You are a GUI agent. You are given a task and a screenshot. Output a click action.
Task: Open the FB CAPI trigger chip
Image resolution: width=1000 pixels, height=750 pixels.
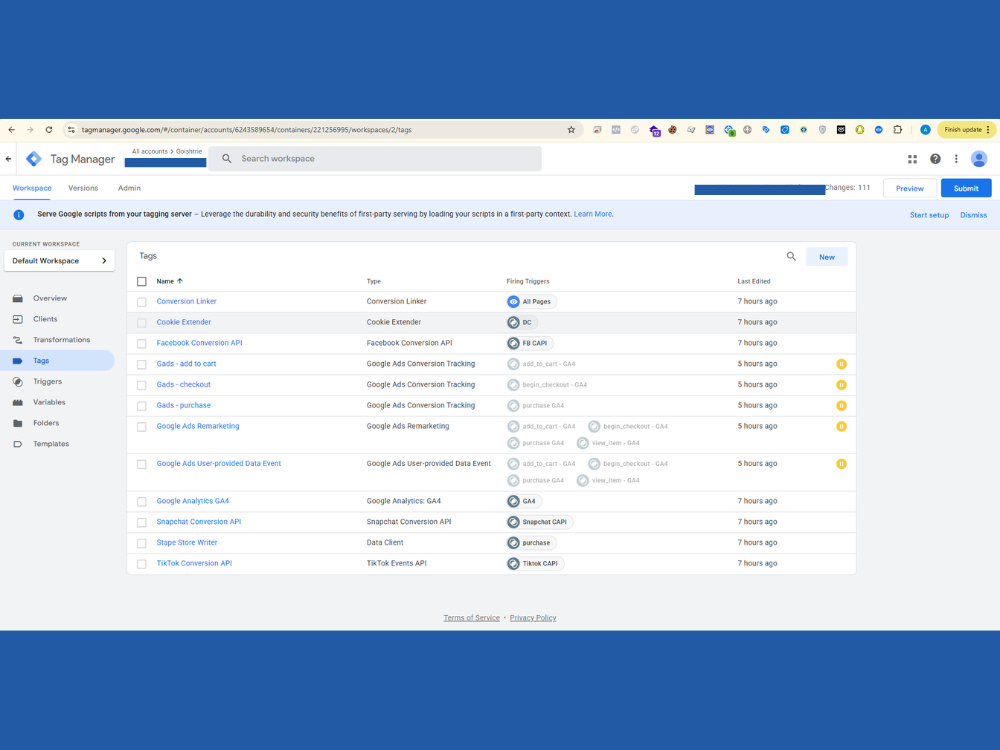529,343
